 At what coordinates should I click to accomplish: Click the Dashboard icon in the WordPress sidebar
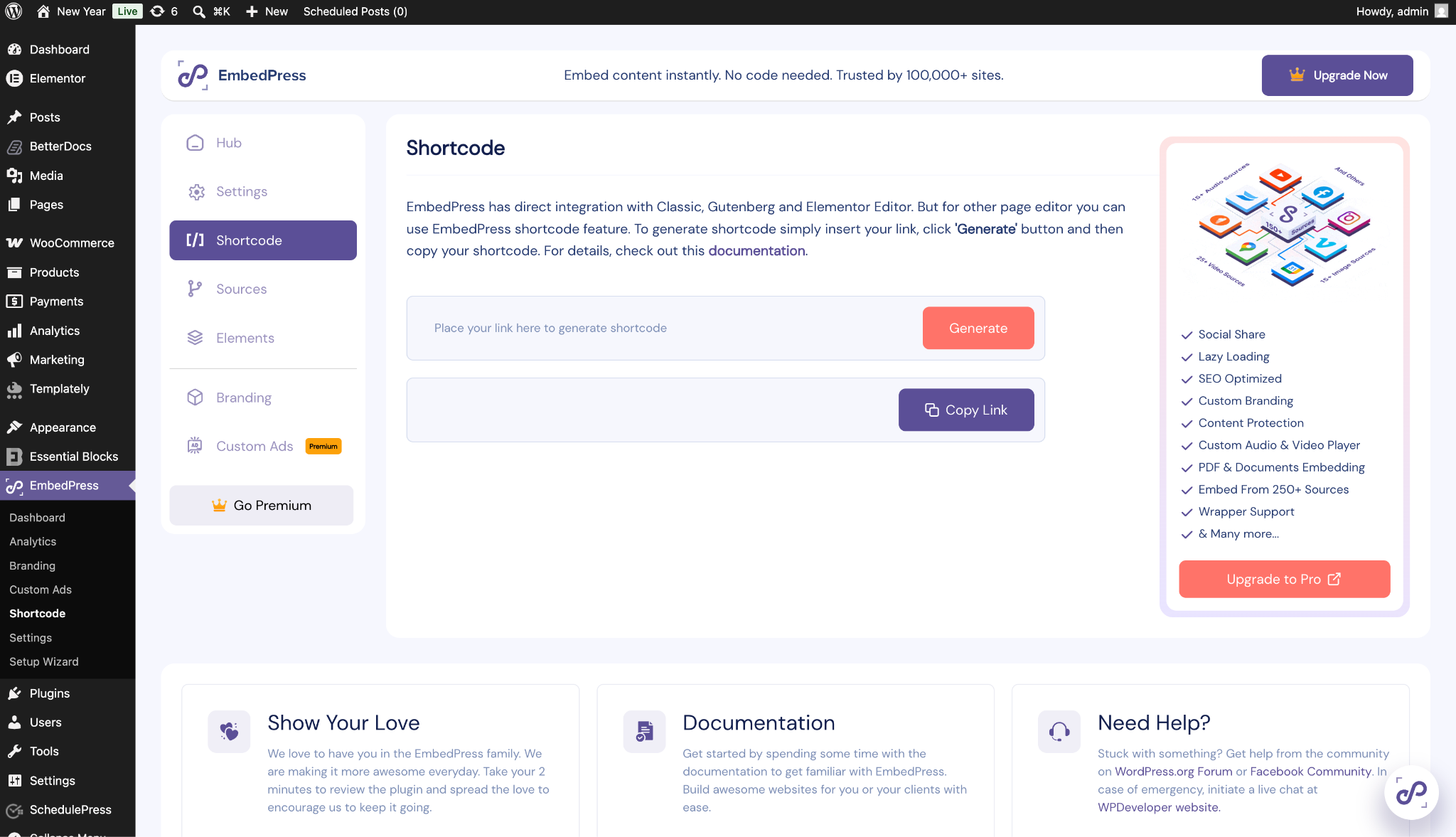click(x=14, y=50)
